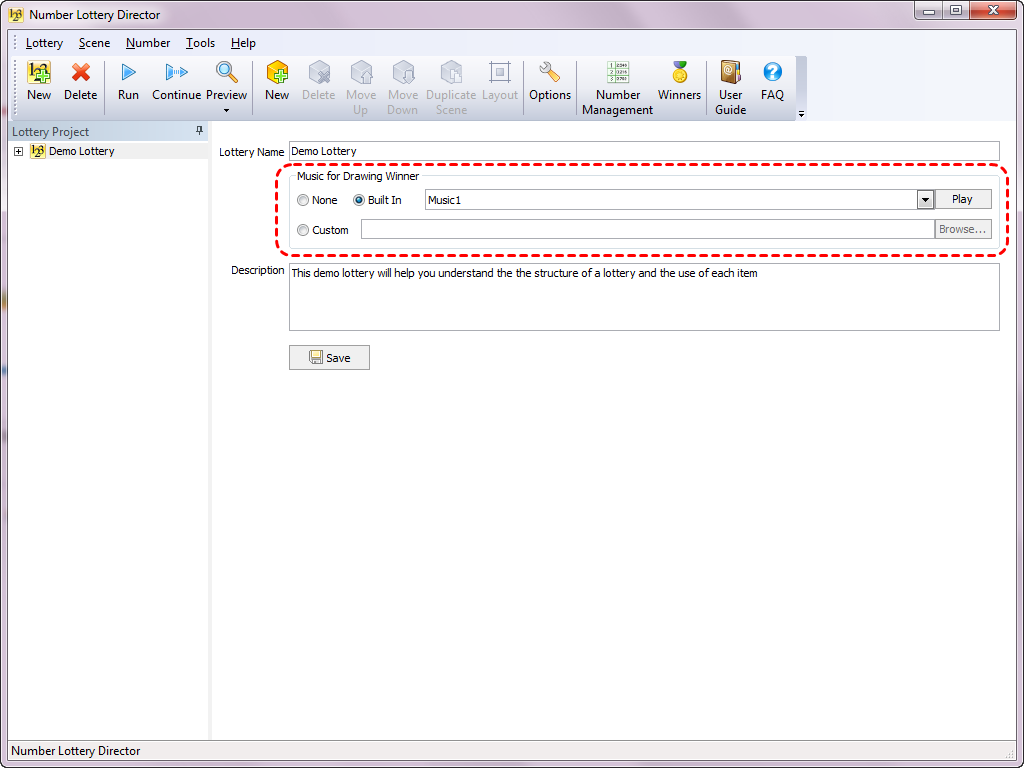The image size is (1024, 768).
Task: Open the Tools menu
Action: pos(200,43)
